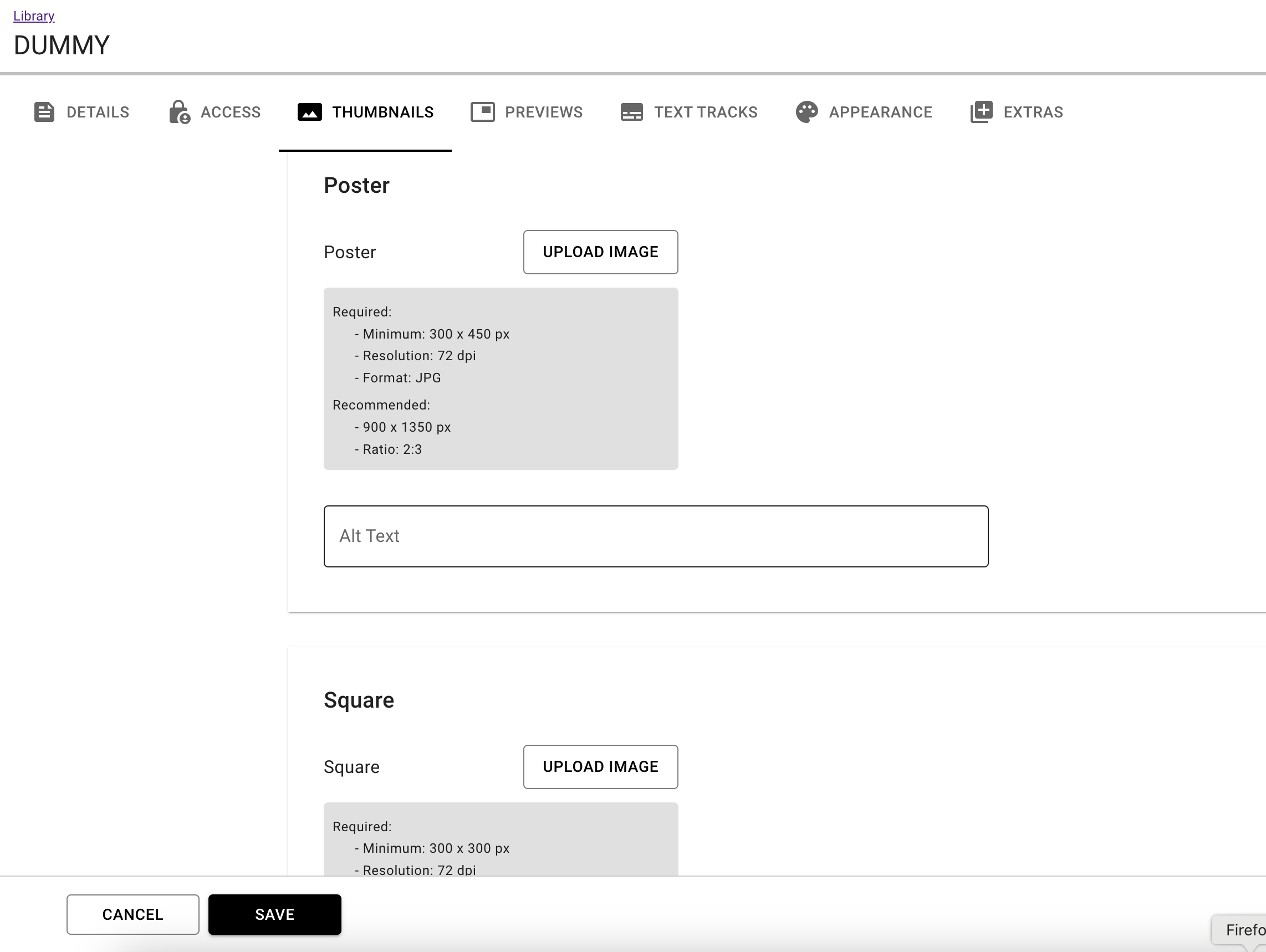
Task: Select the THUMBNAILS tab label
Action: 383,112
